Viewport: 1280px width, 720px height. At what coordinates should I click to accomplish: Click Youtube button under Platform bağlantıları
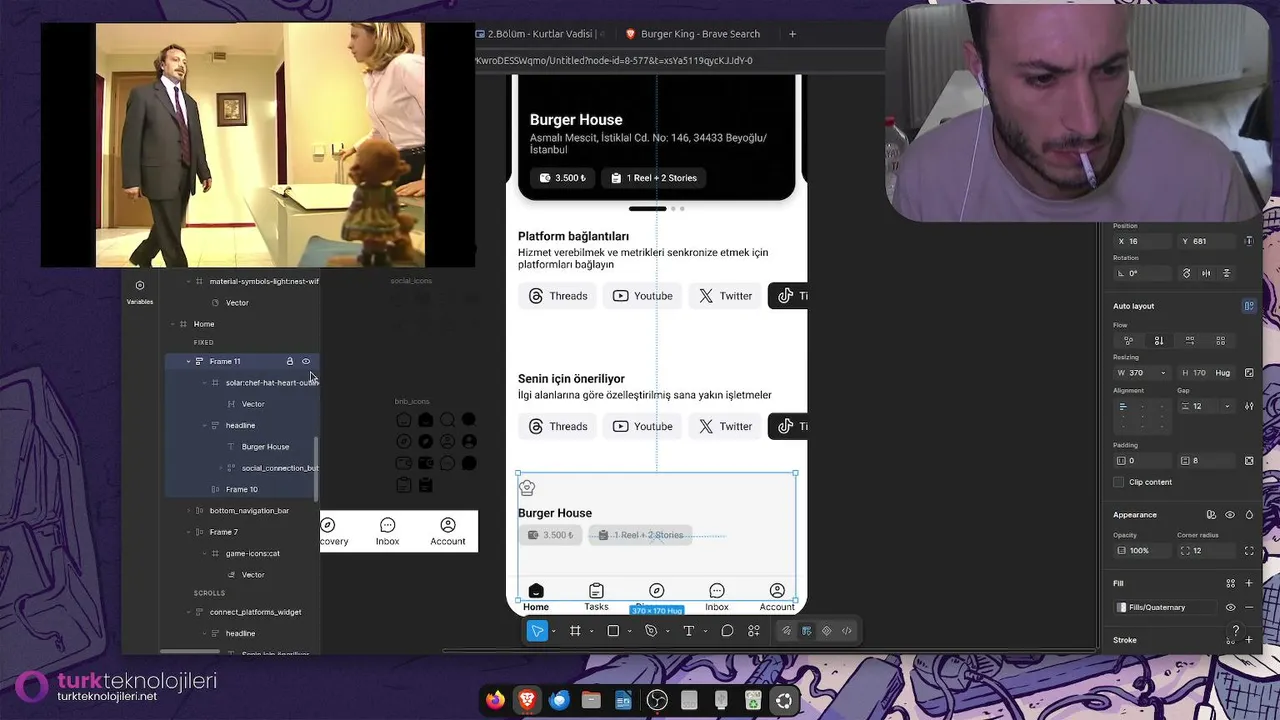coord(642,296)
